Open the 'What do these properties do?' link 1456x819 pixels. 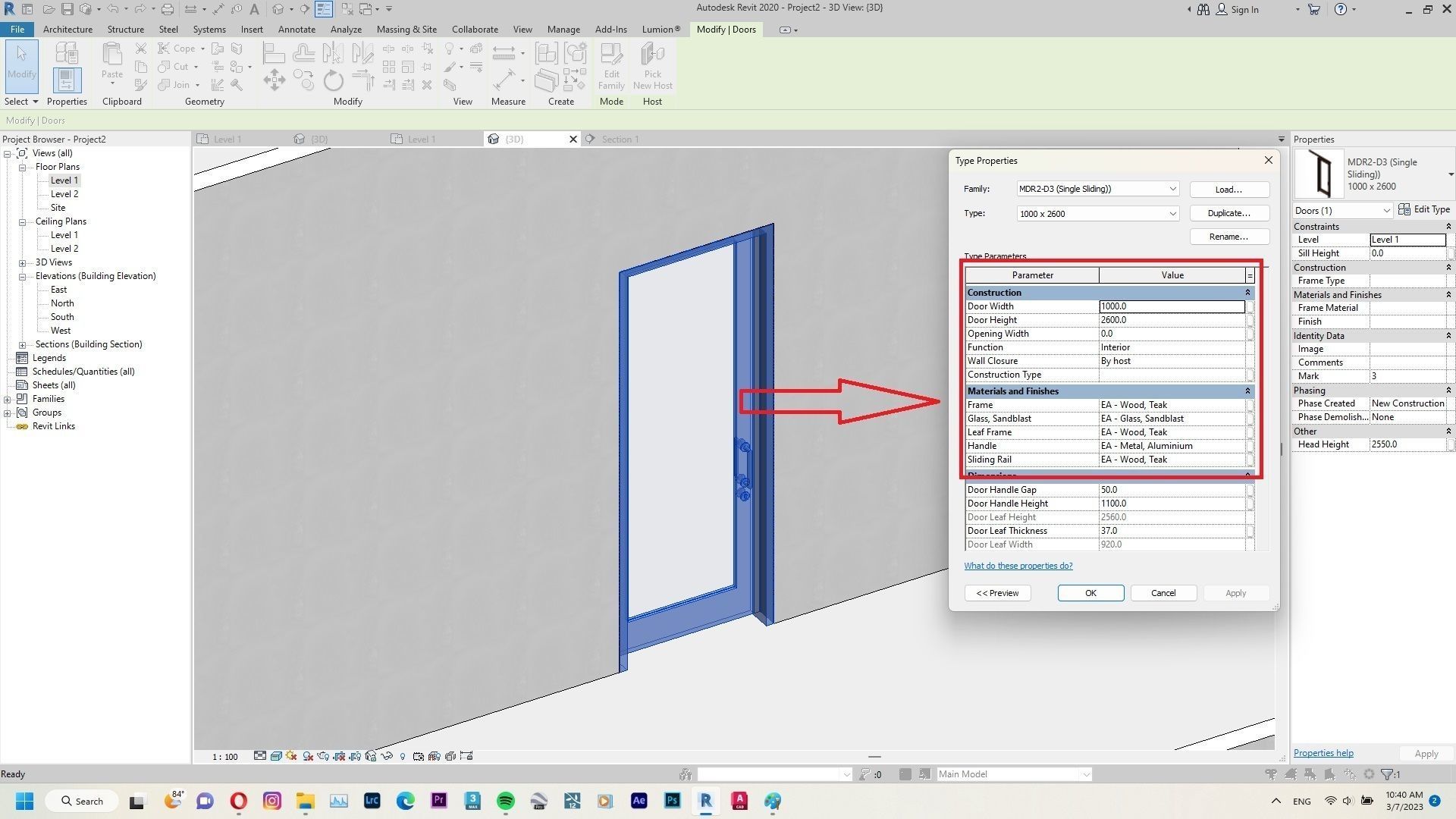pyautogui.click(x=1018, y=565)
